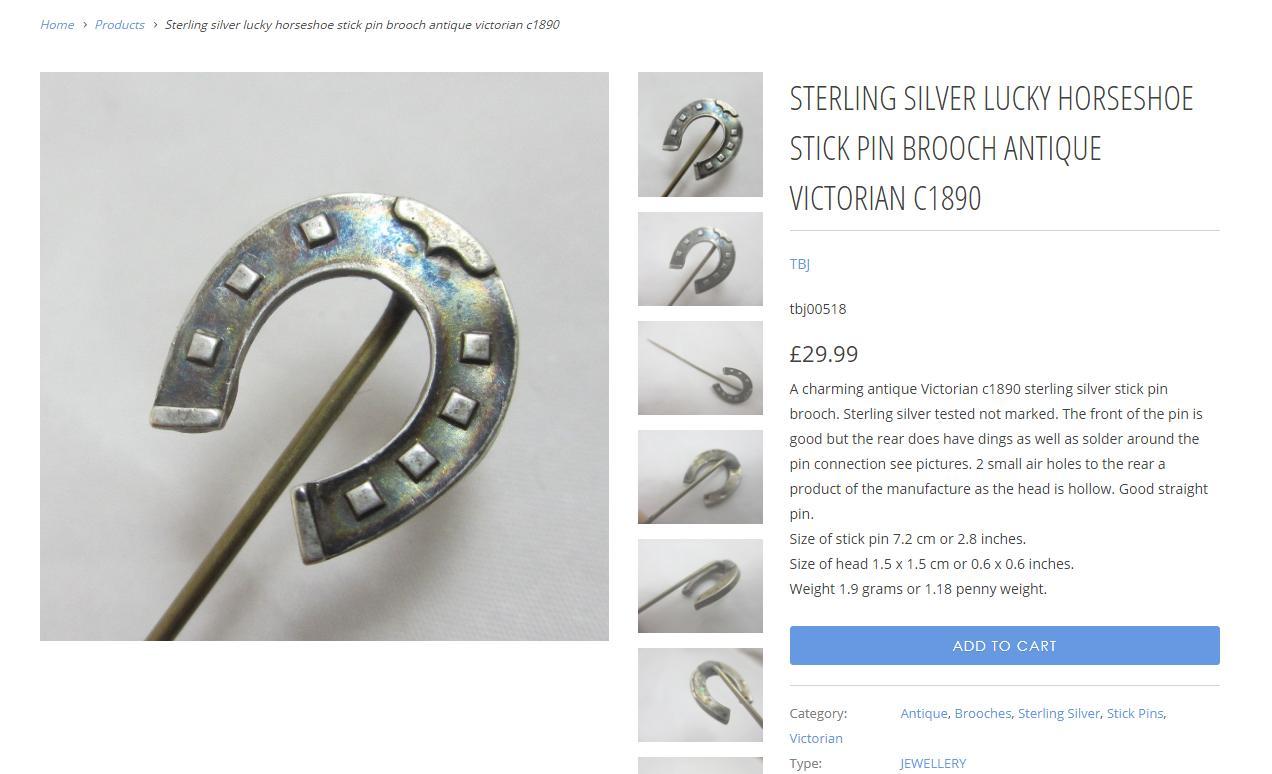The width and height of the screenshot is (1272, 774).
Task: Open the Brooches category link
Action: coord(982,713)
